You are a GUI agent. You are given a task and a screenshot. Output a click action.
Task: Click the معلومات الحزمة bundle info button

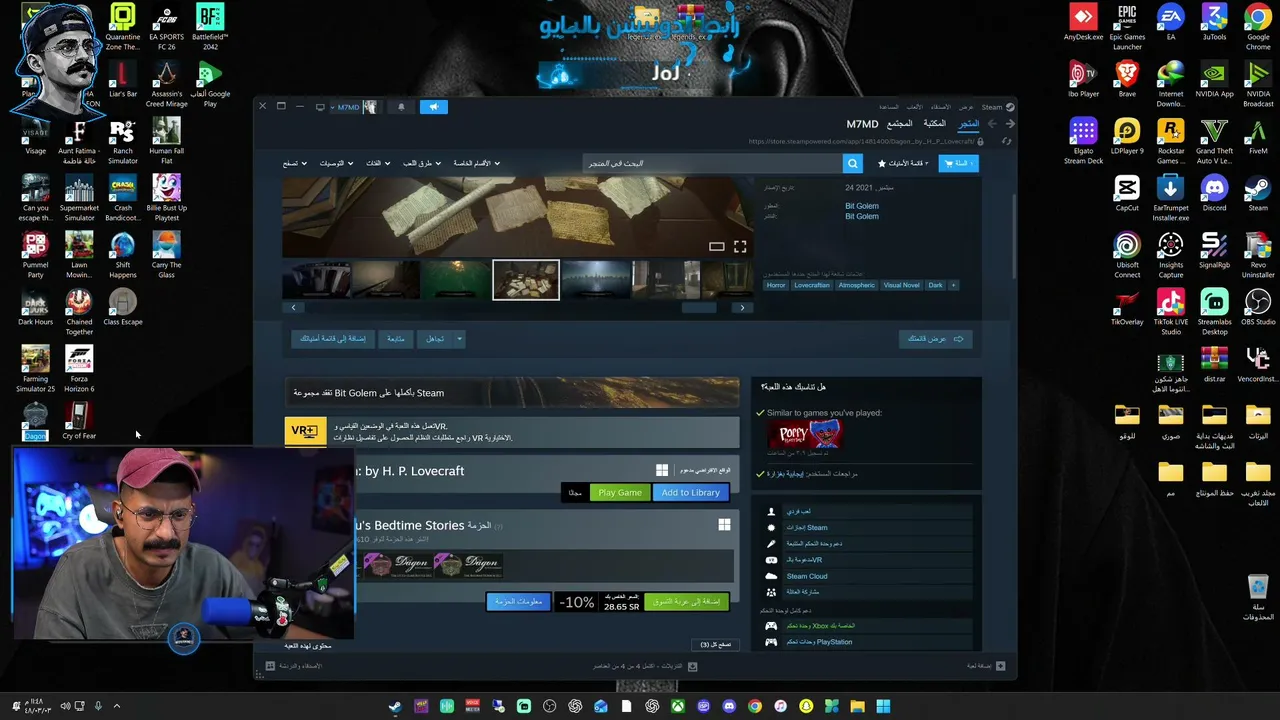(518, 601)
